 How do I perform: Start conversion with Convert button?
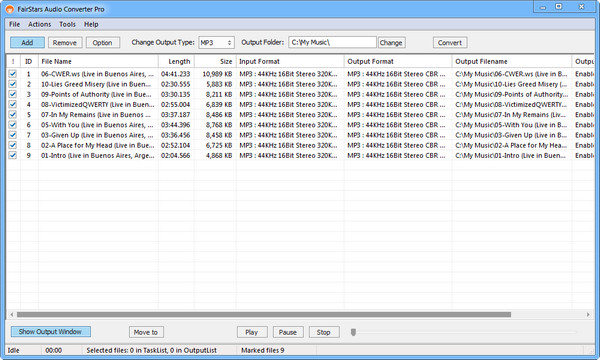[x=450, y=42]
